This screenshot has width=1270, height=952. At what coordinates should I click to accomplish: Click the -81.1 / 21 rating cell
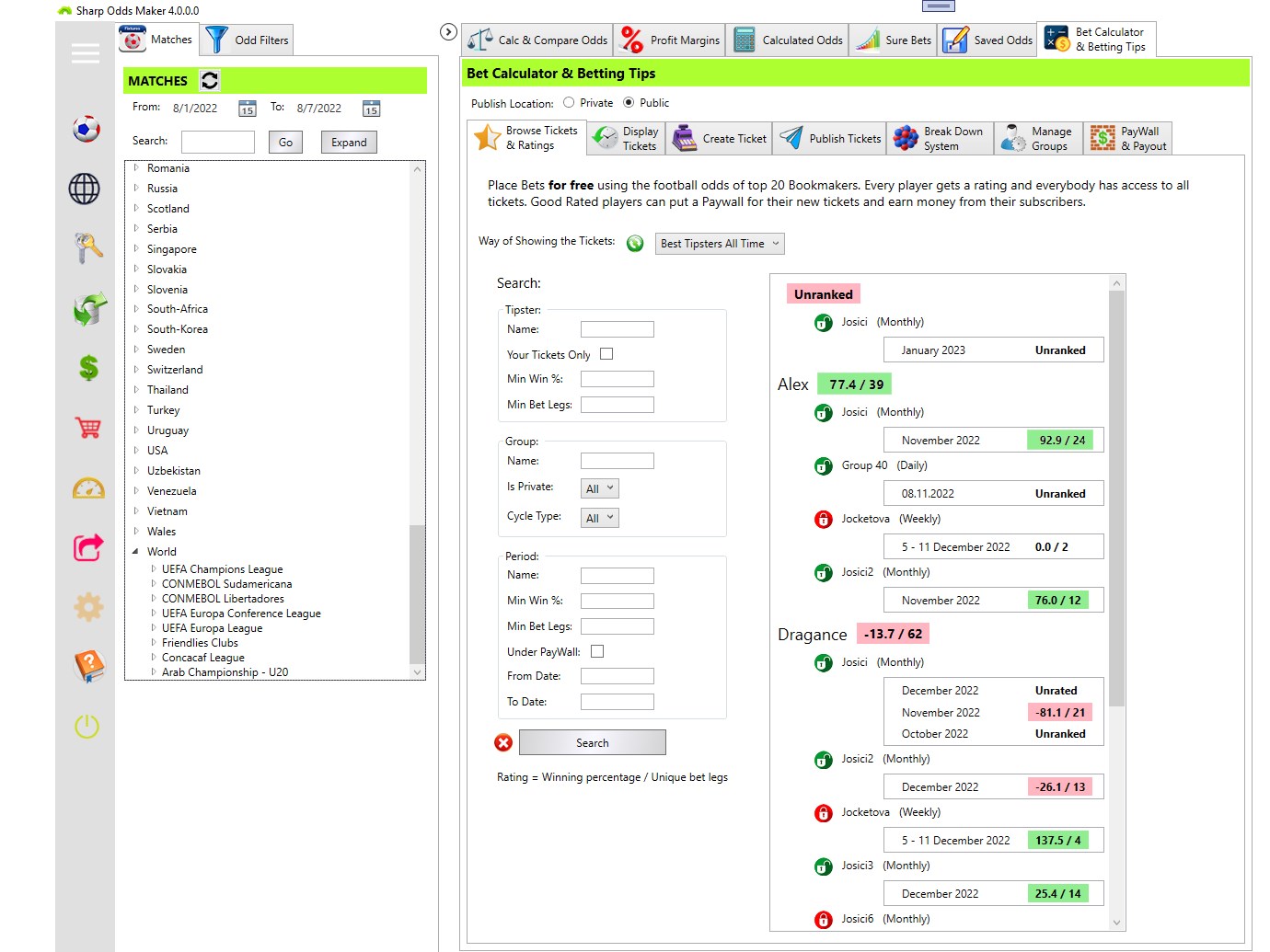(1060, 713)
